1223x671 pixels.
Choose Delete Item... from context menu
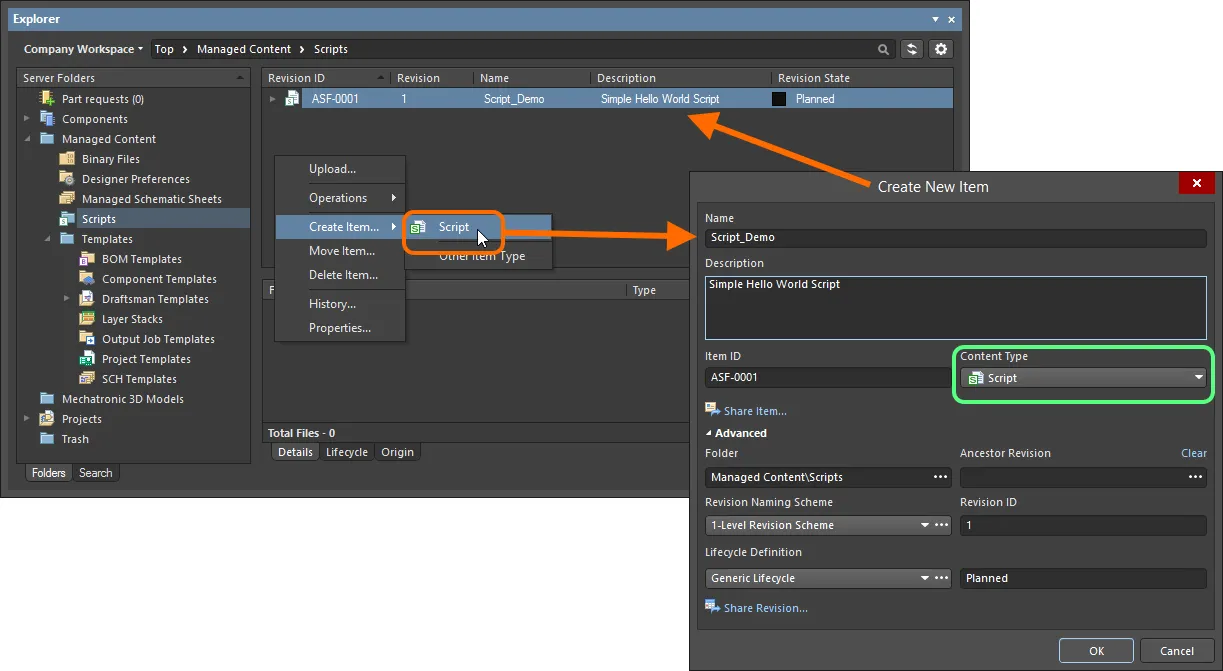[x=340, y=275]
